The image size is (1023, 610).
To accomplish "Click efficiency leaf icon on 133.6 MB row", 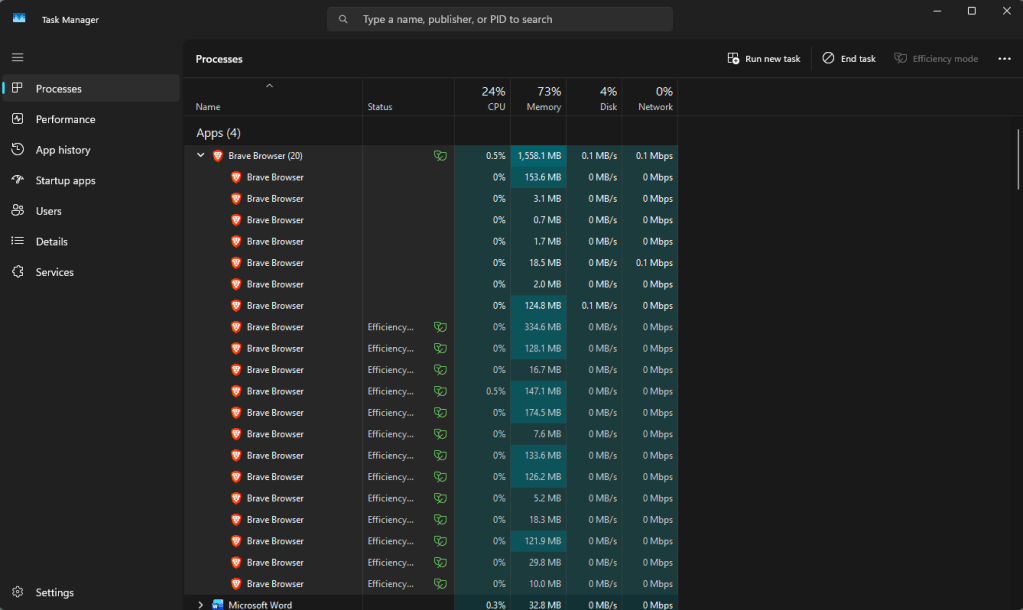I will click(x=440, y=455).
